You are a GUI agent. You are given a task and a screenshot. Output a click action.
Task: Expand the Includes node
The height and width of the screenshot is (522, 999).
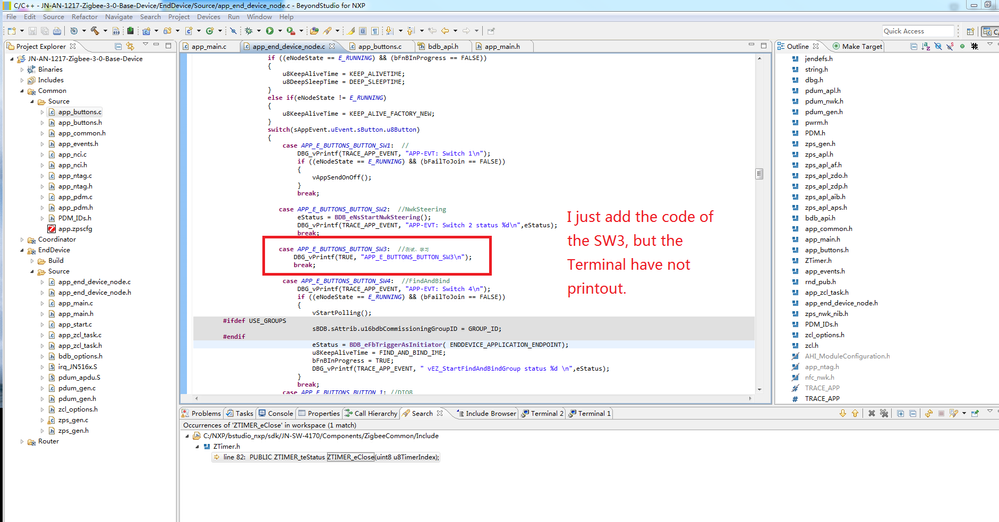(22, 80)
